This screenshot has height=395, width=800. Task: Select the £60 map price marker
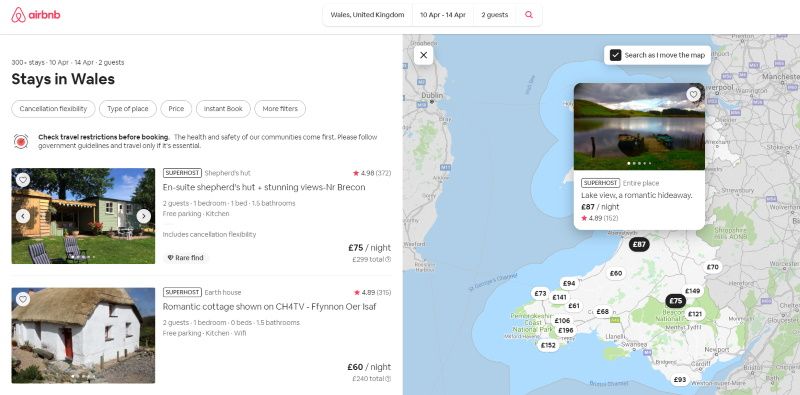point(616,273)
